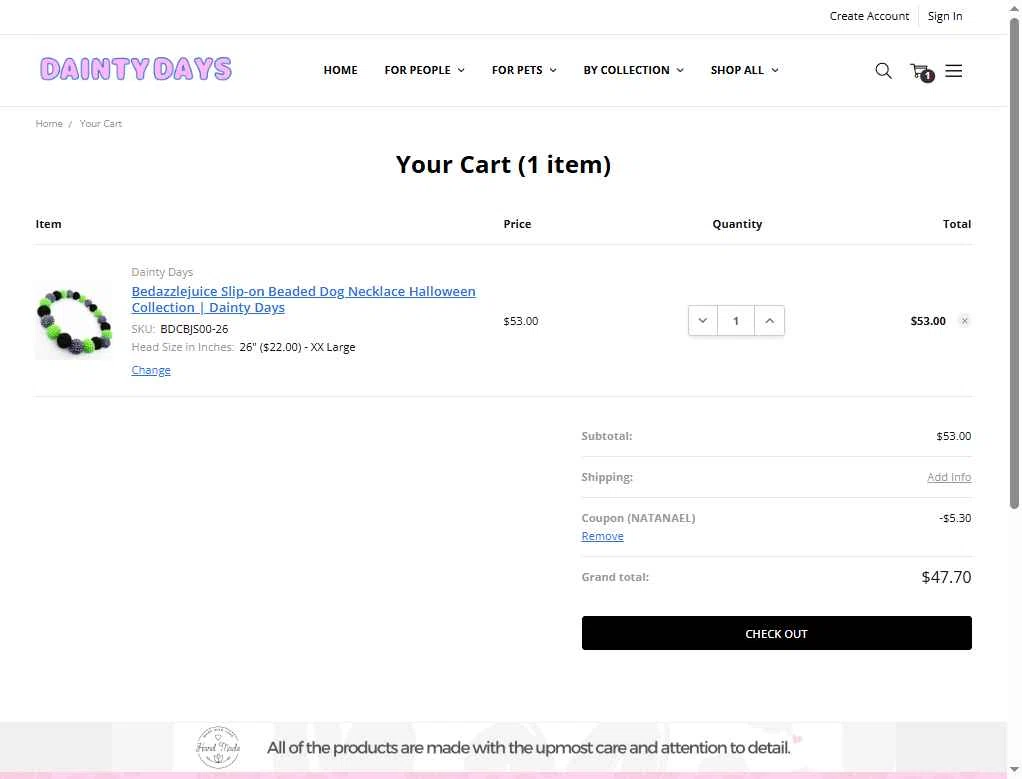This screenshot has width=1022, height=779.
Task: Click the Dainty Days logo
Action: (136, 69)
